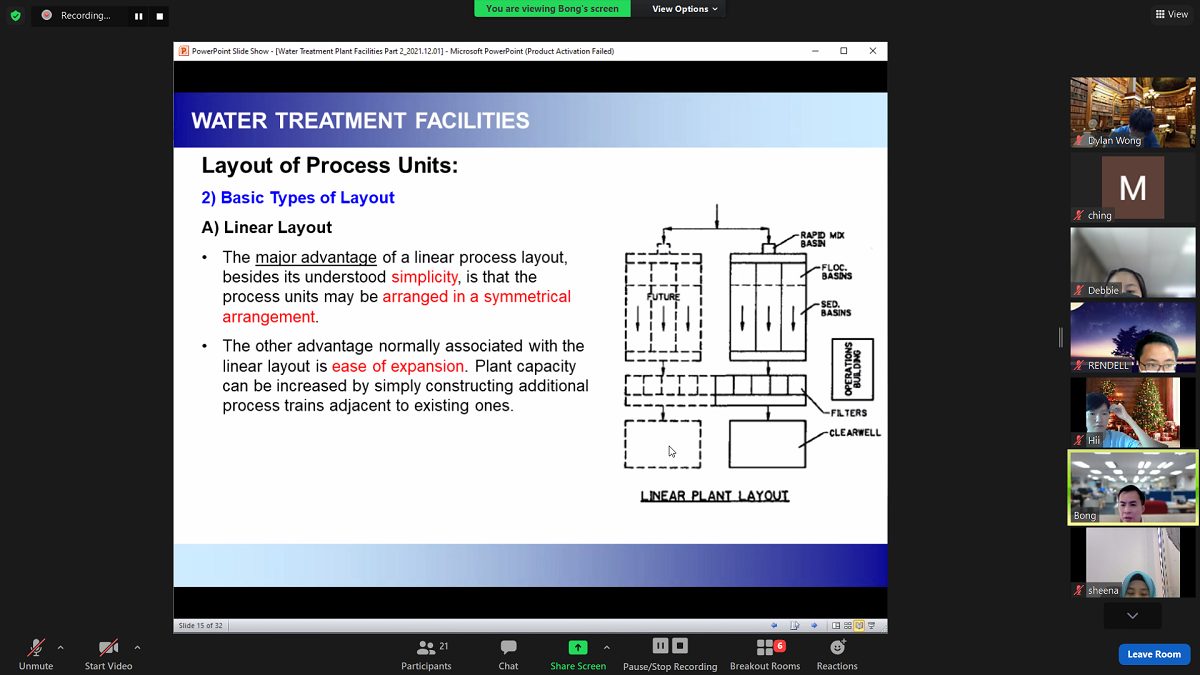
Task: Select Dylan Wong's video thumbnail
Action: point(1133,113)
